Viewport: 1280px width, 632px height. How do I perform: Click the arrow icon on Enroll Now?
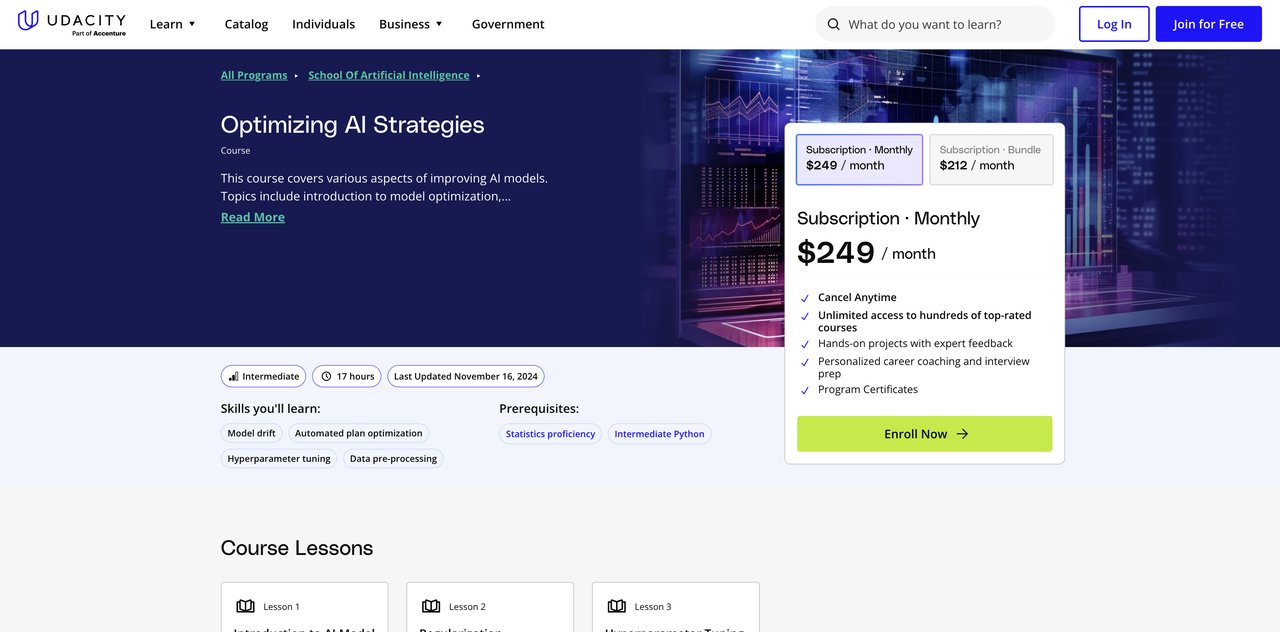962,434
